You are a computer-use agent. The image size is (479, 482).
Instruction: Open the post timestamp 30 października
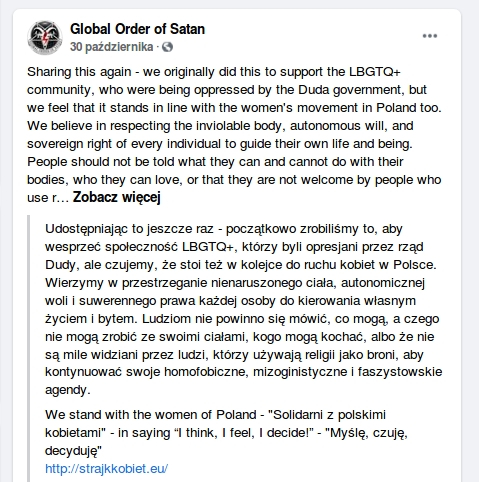(x=111, y=47)
